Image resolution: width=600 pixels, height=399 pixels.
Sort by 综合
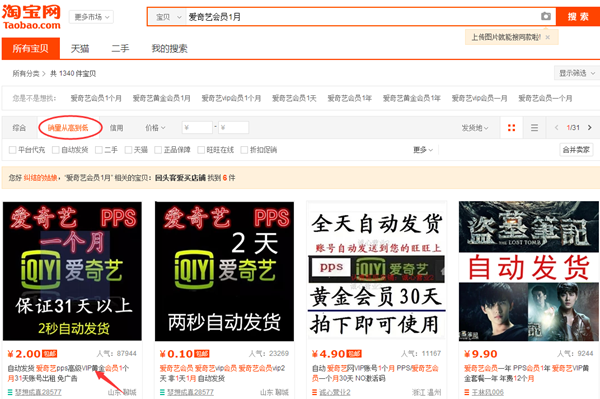click(19, 128)
